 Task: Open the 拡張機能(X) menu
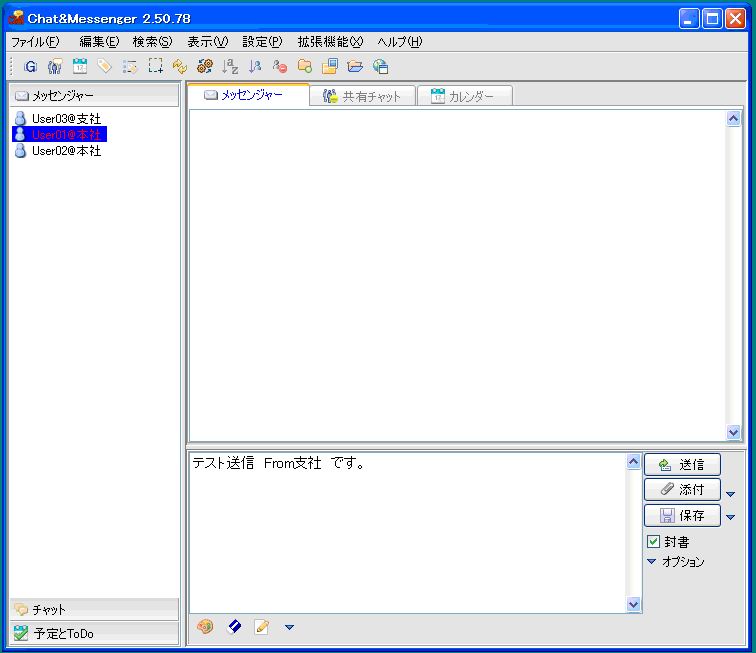click(330, 42)
